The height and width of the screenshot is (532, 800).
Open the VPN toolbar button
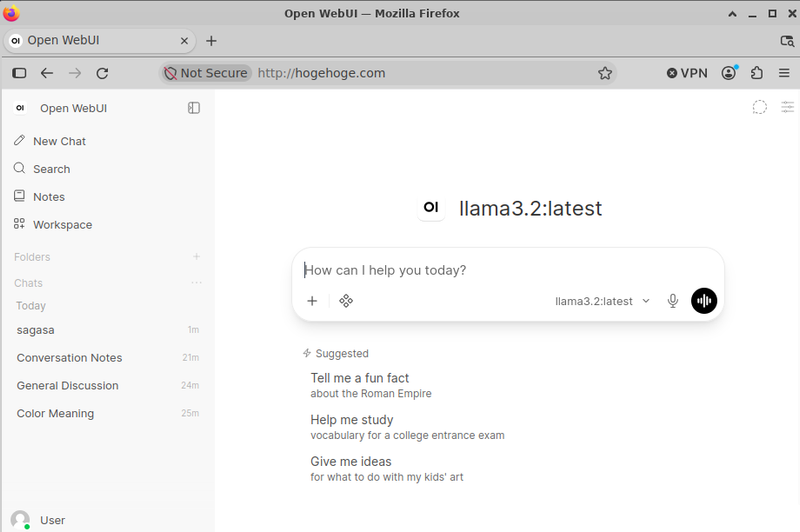pyautogui.click(x=687, y=73)
